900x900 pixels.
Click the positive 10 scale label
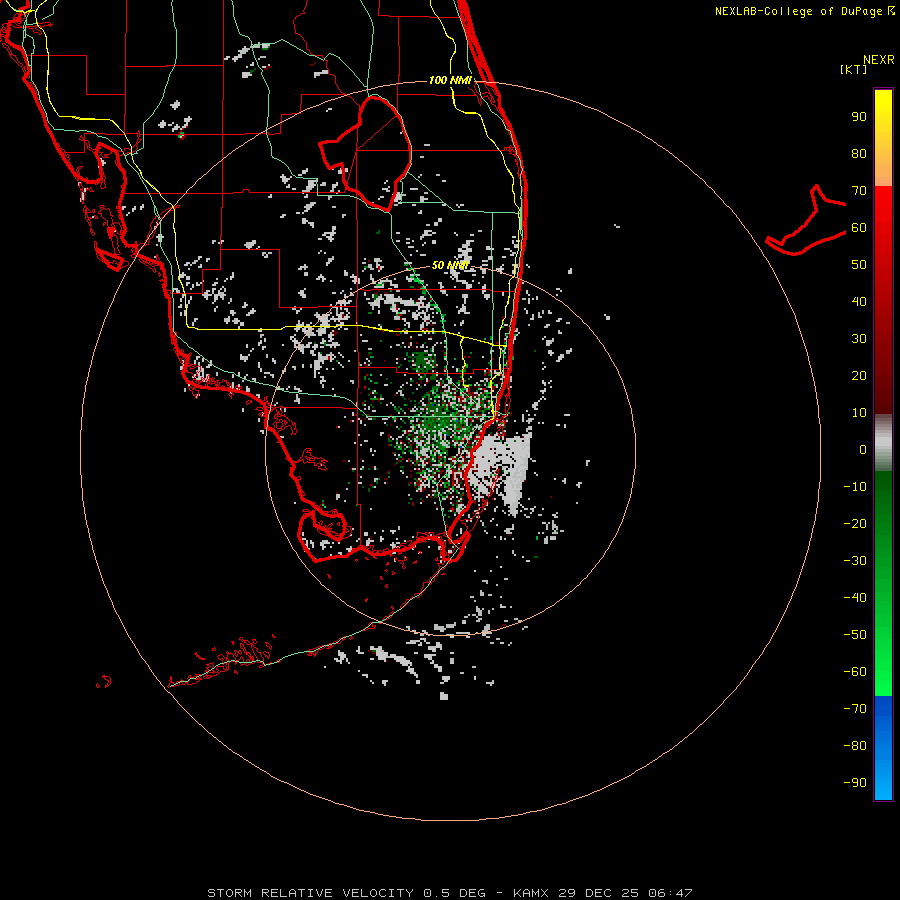tap(859, 413)
